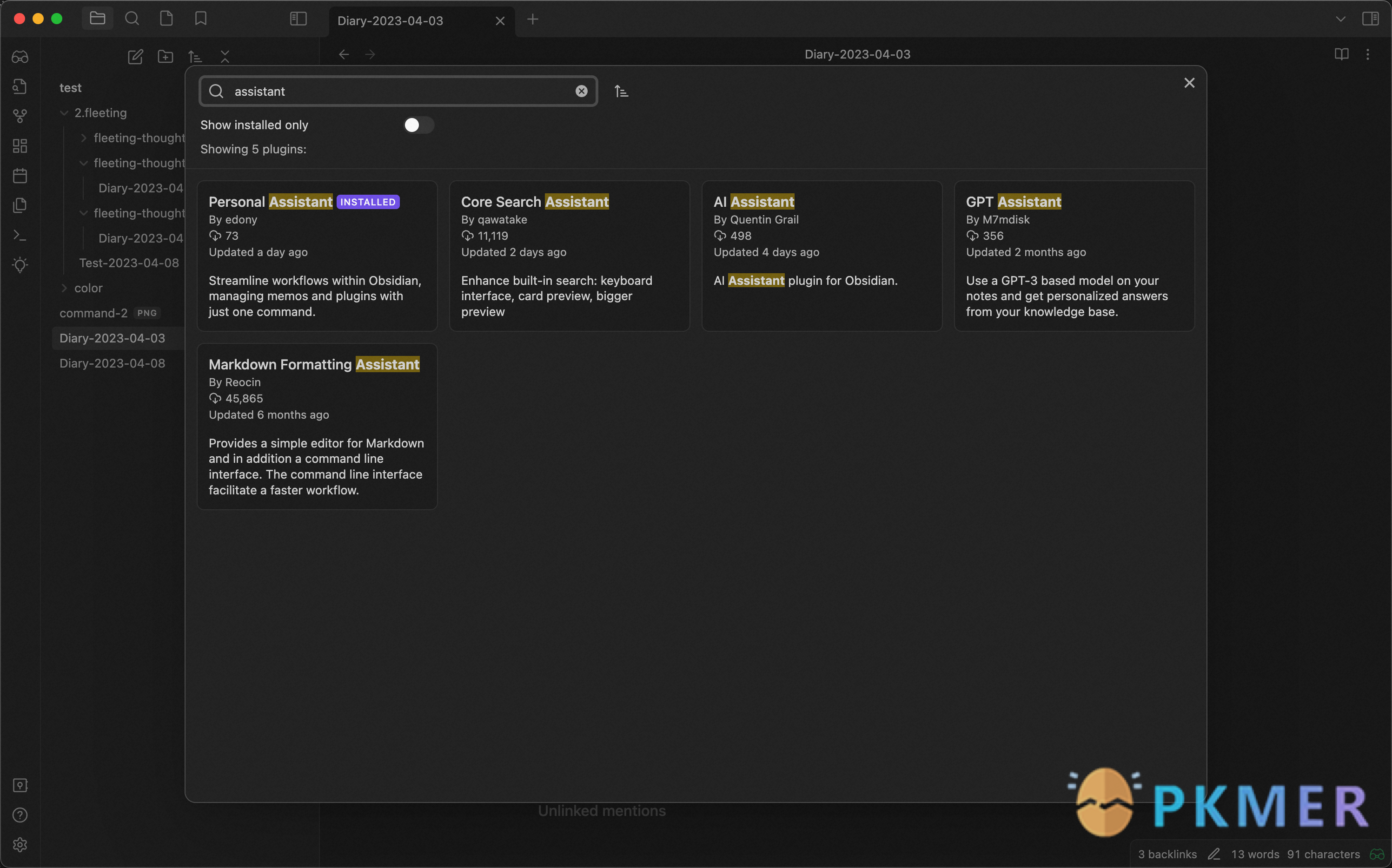Click the test vault title

tap(71, 88)
